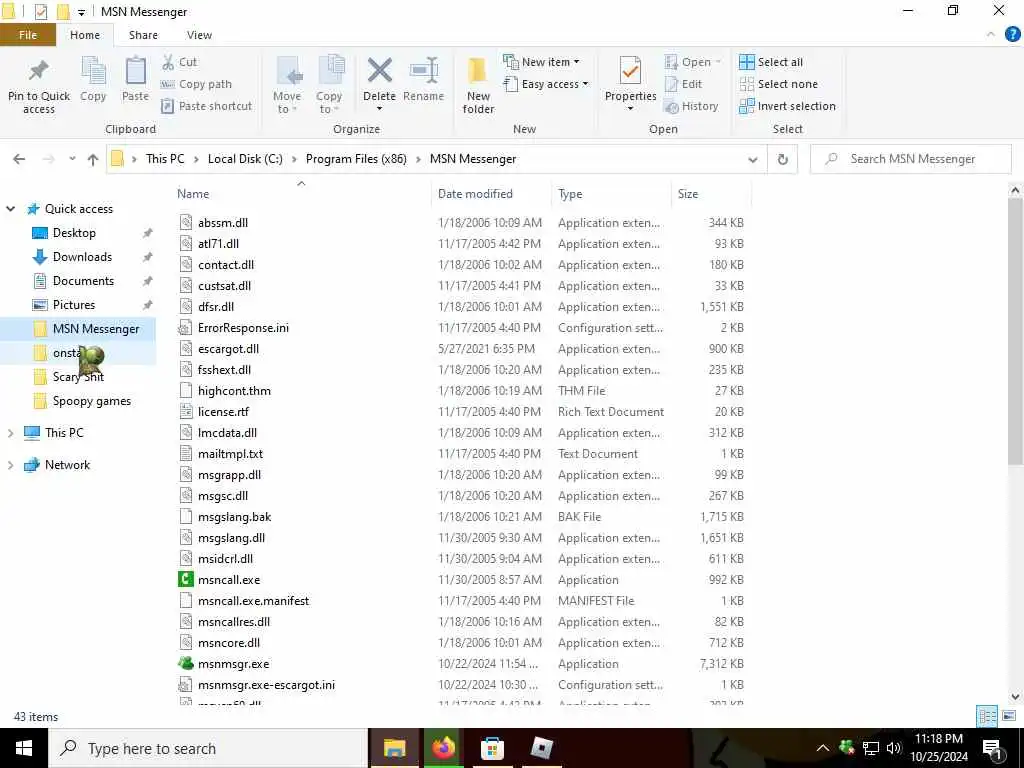The image size is (1024, 768).
Task: Create a New folder from ribbon
Action: click(478, 85)
